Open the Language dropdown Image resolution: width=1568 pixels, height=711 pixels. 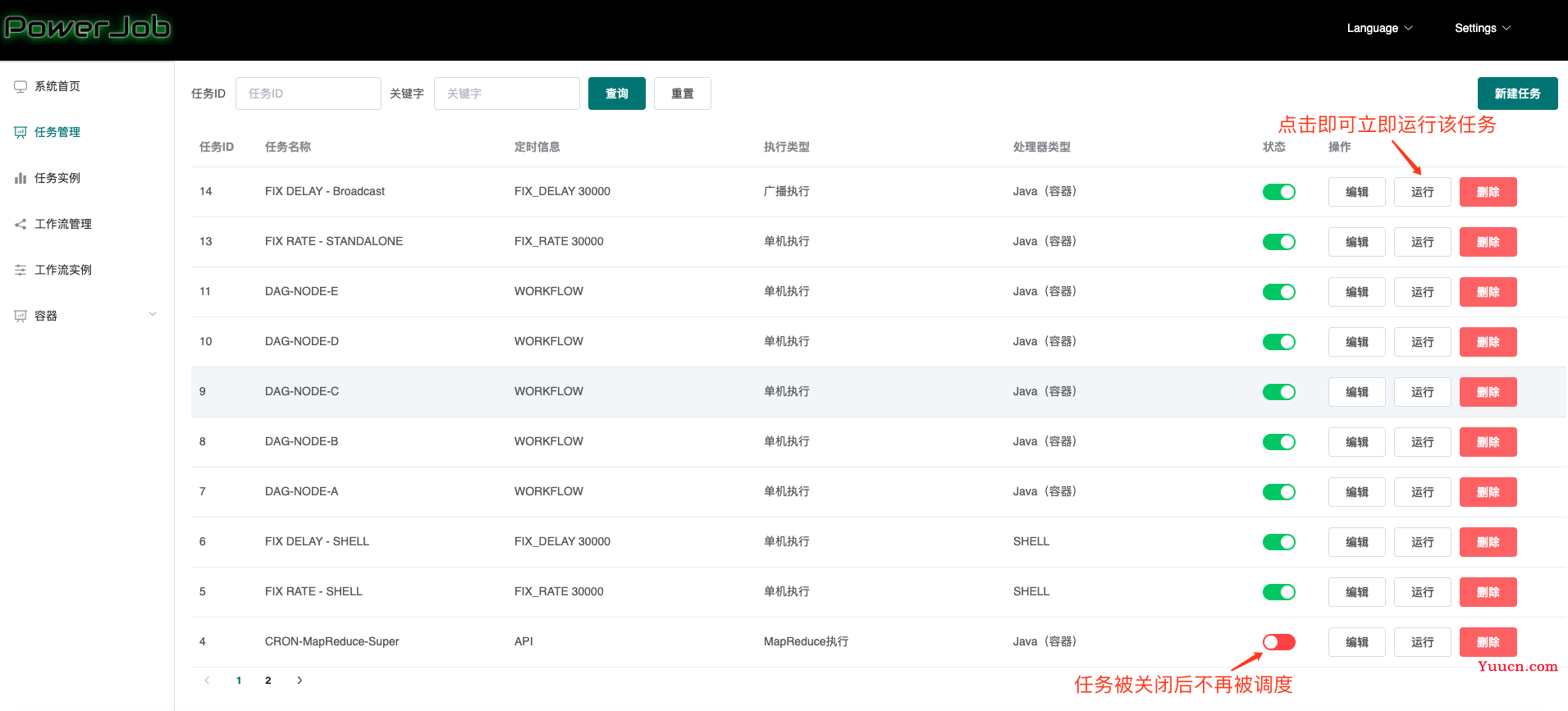click(x=1380, y=28)
